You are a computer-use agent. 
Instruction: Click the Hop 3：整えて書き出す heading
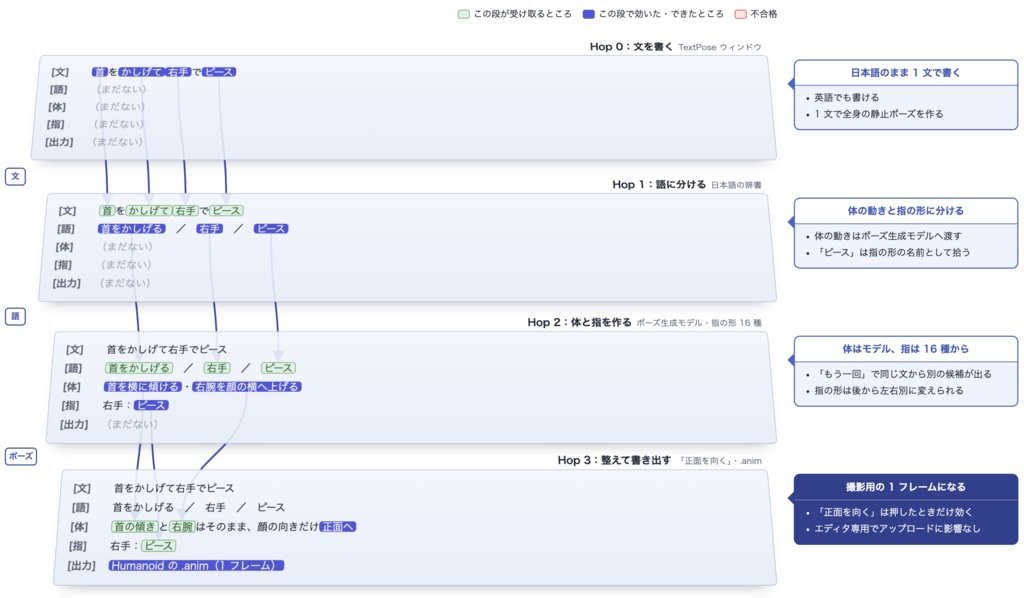614,460
